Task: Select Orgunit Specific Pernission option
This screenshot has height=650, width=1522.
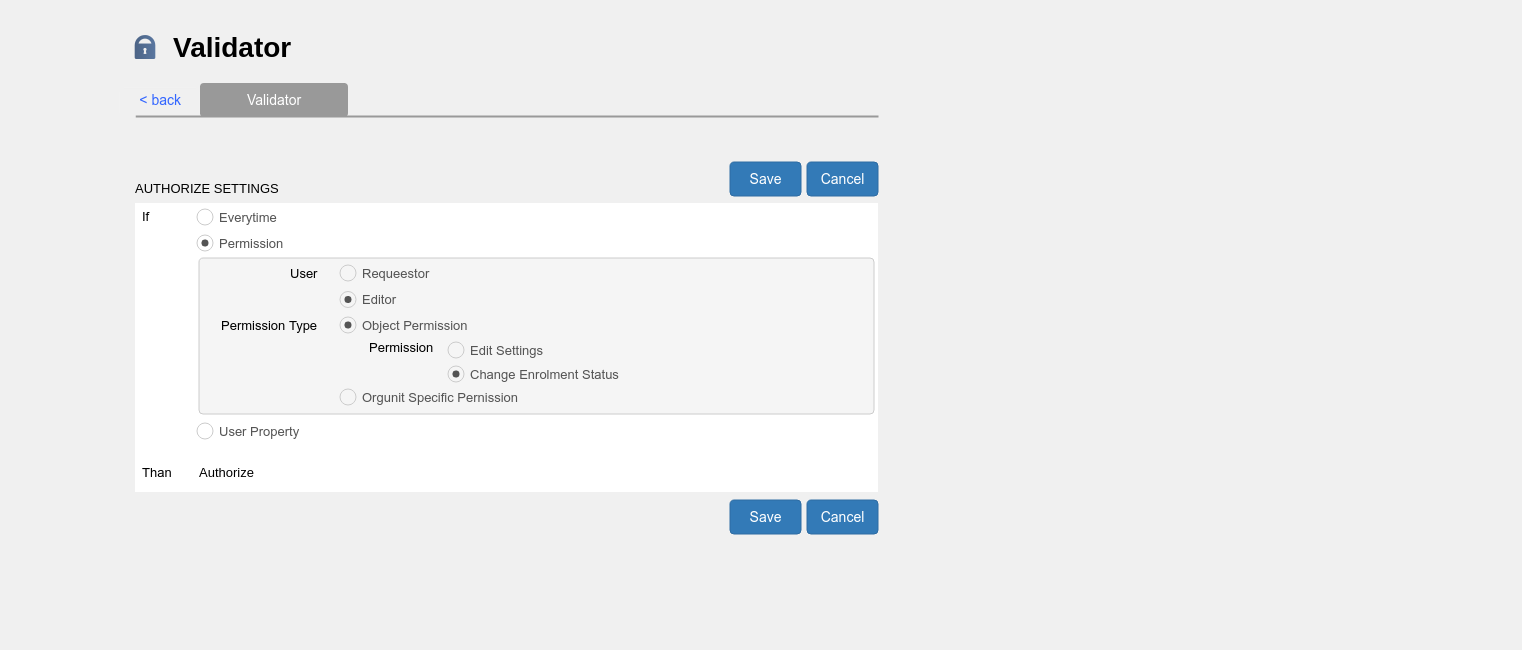Action: pyautogui.click(x=348, y=397)
